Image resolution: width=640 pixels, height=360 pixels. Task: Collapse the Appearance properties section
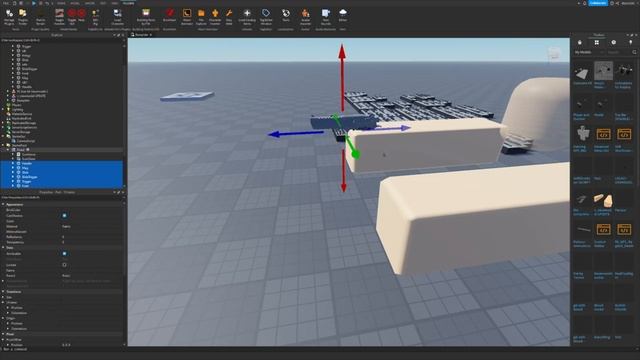tap(3, 204)
